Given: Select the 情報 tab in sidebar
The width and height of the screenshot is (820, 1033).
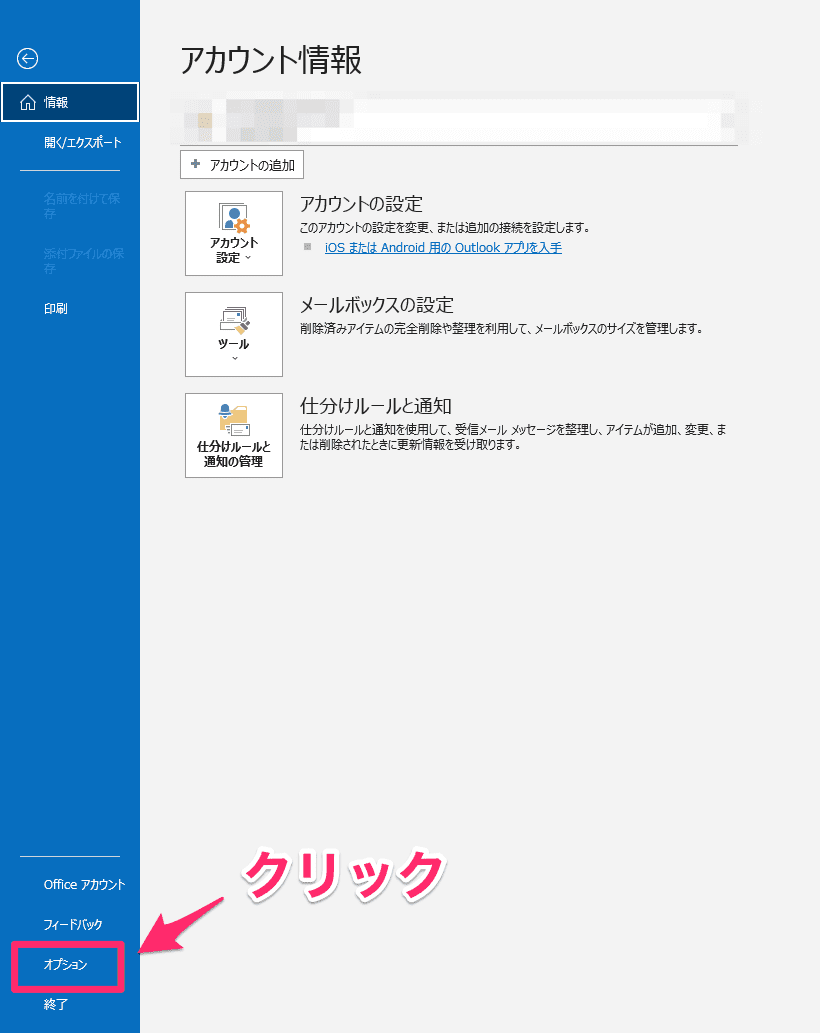Looking at the screenshot, I should pos(70,102).
